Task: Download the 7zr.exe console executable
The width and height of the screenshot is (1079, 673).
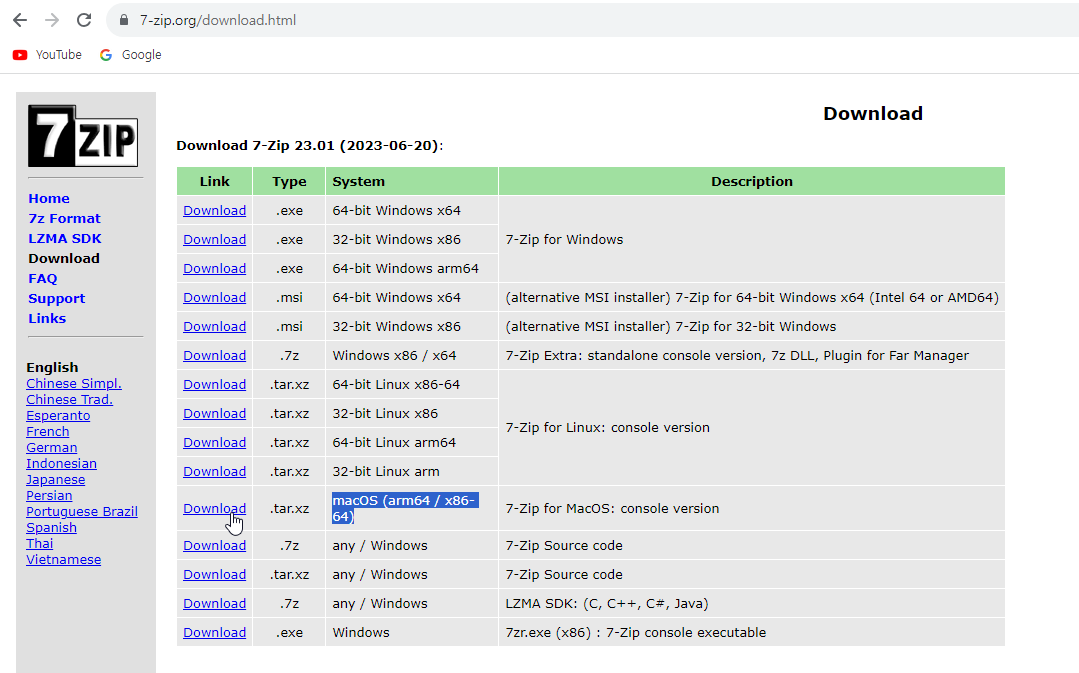Action: pos(214,632)
